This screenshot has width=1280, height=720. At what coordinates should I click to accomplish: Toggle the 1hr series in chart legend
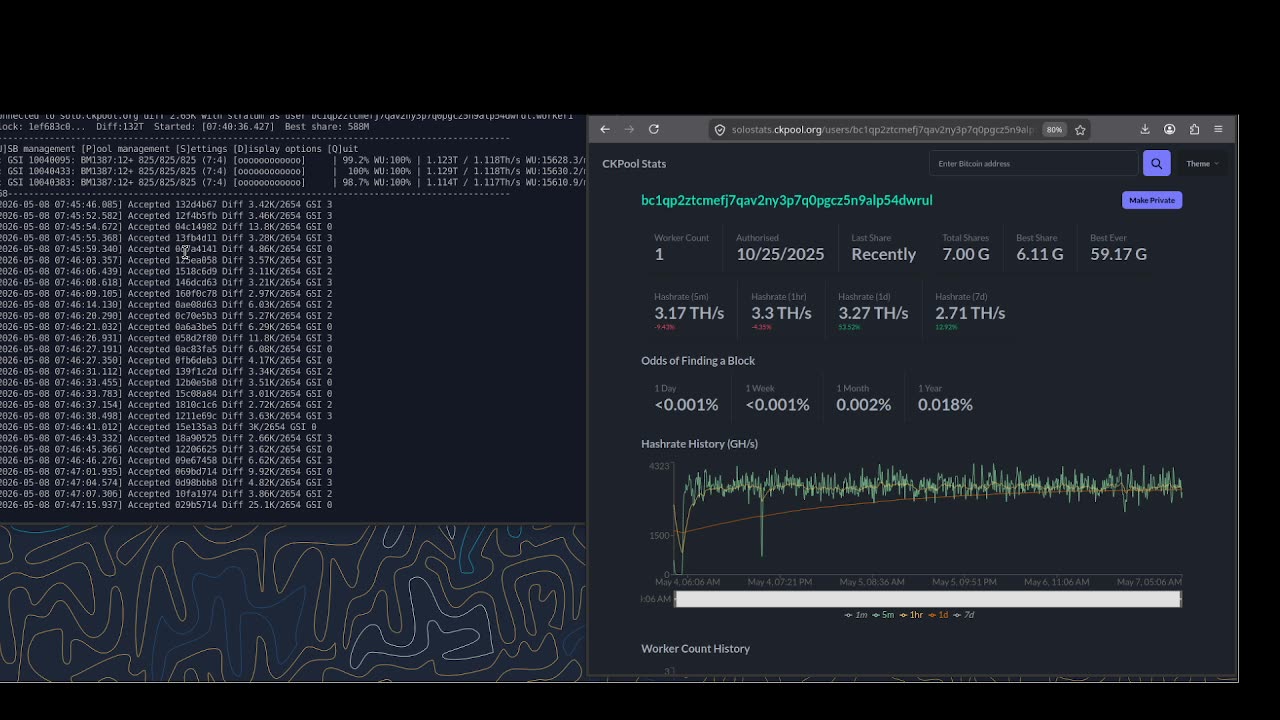(911, 615)
